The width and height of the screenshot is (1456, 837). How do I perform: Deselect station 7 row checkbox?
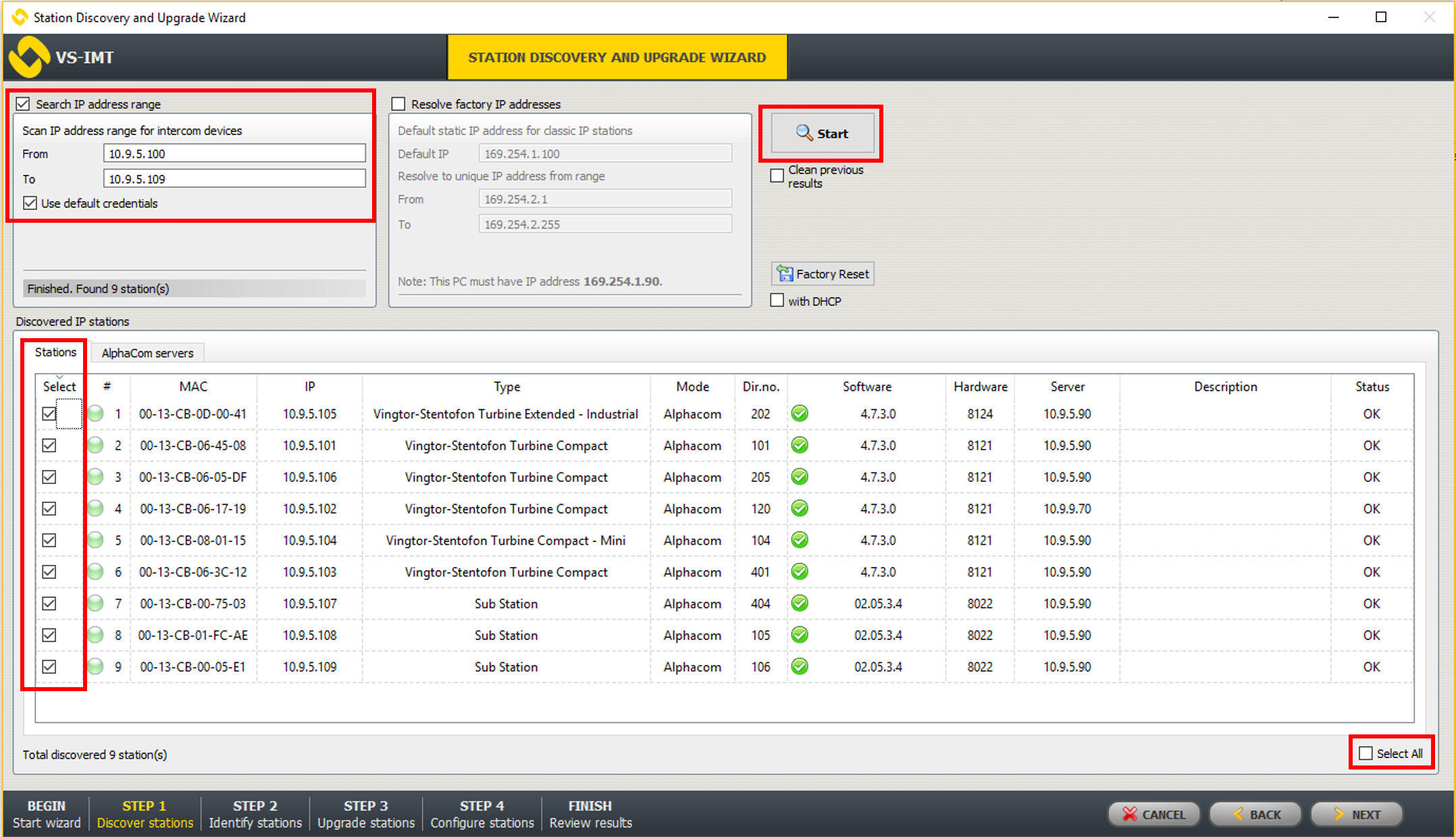point(49,603)
